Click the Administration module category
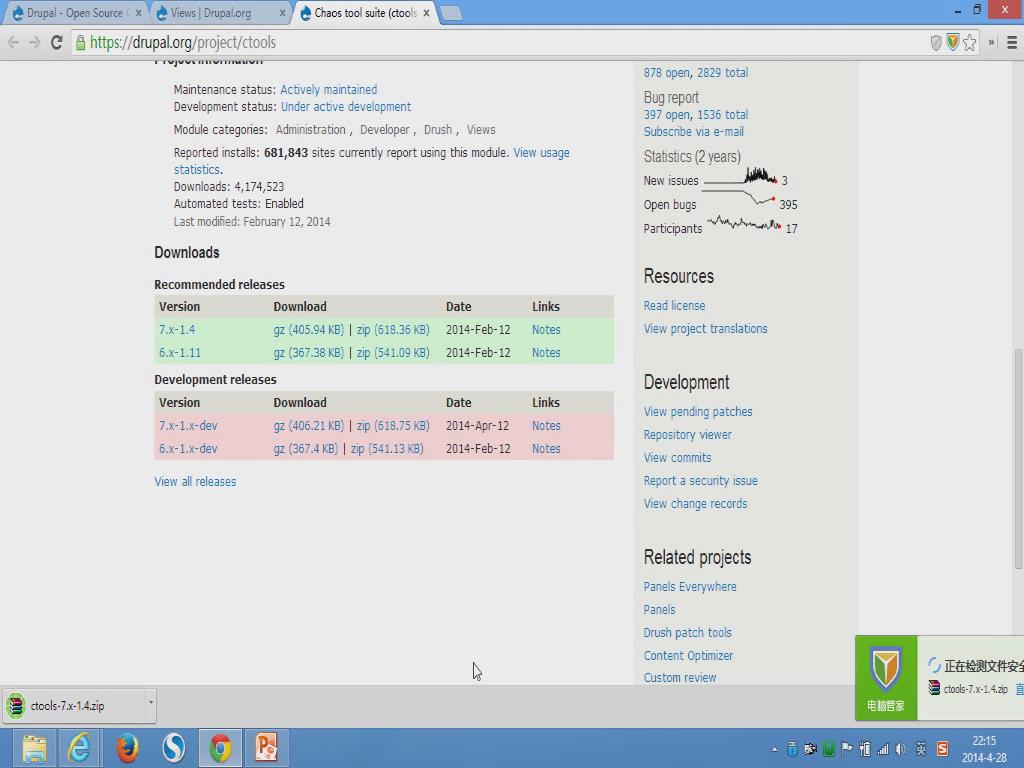 coord(310,130)
